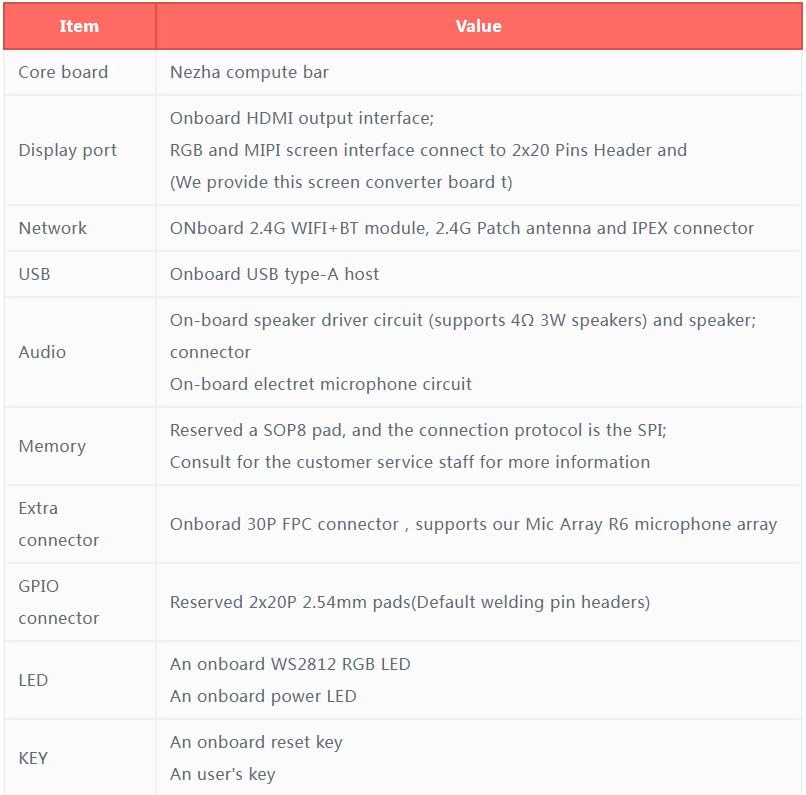Click the Onboard USB type-A host text
Viewport: 806px width, 795px height.
(274, 274)
